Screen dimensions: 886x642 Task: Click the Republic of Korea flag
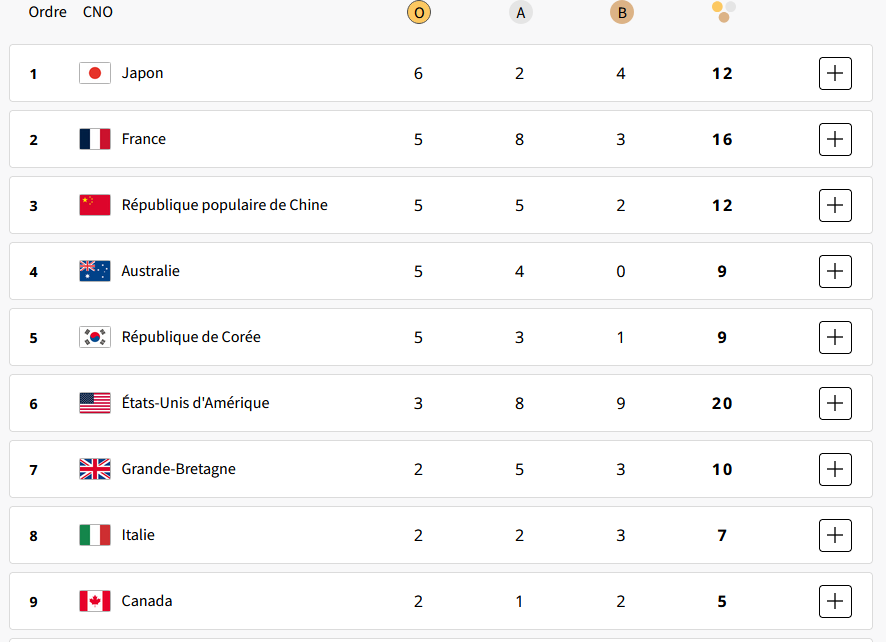(x=95, y=337)
